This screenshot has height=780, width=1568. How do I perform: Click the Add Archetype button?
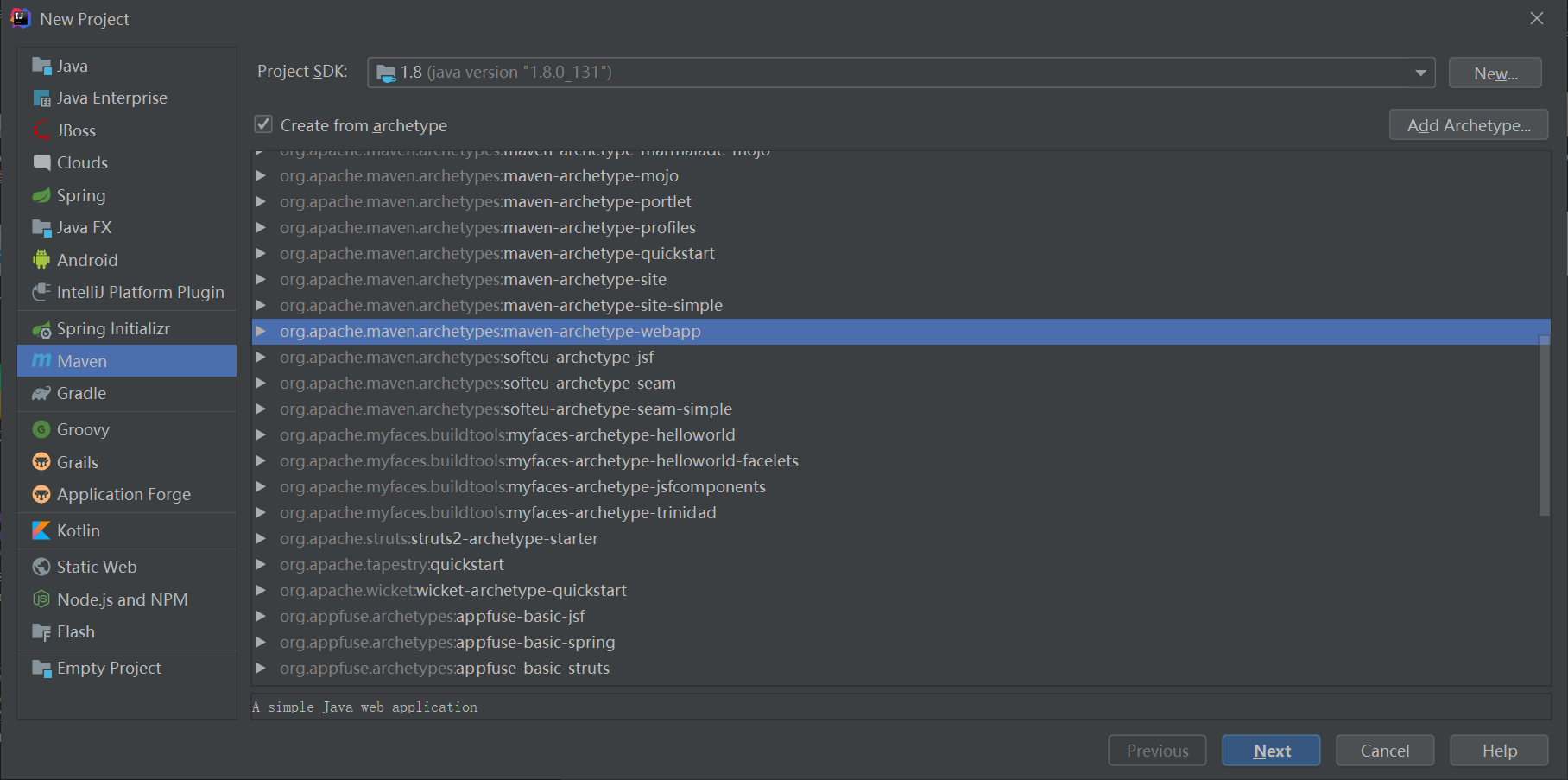pyautogui.click(x=1468, y=124)
